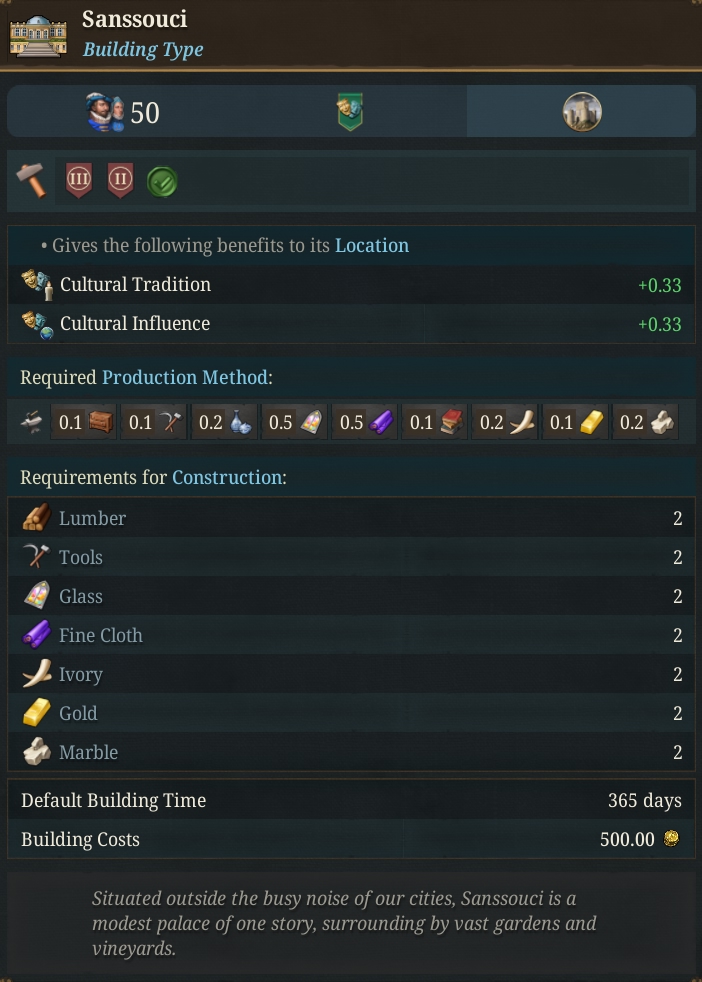
Task: Click the gold coin next to 500.00
Action: point(671,839)
